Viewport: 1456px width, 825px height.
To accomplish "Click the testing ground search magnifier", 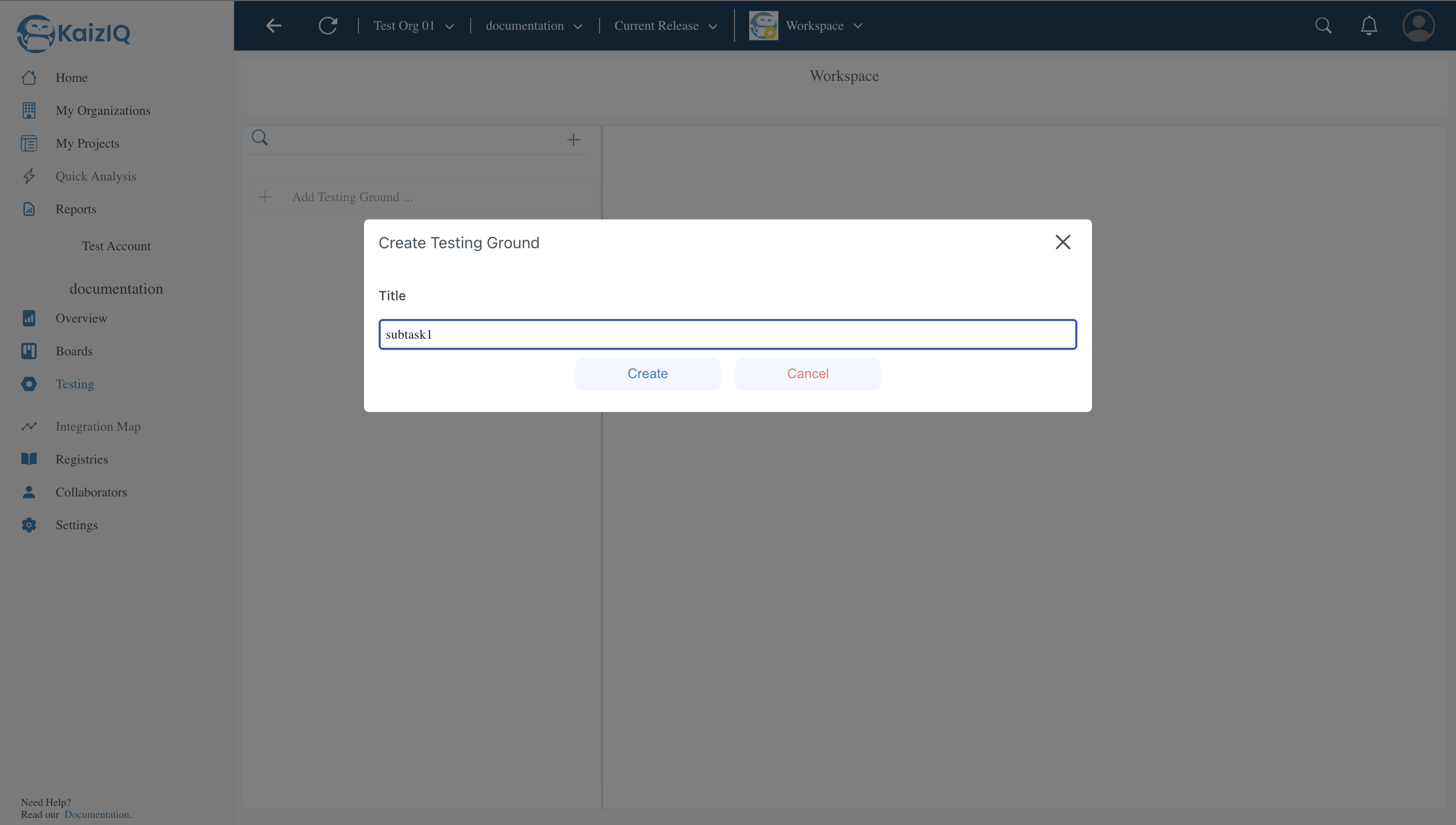I will 259,137.
